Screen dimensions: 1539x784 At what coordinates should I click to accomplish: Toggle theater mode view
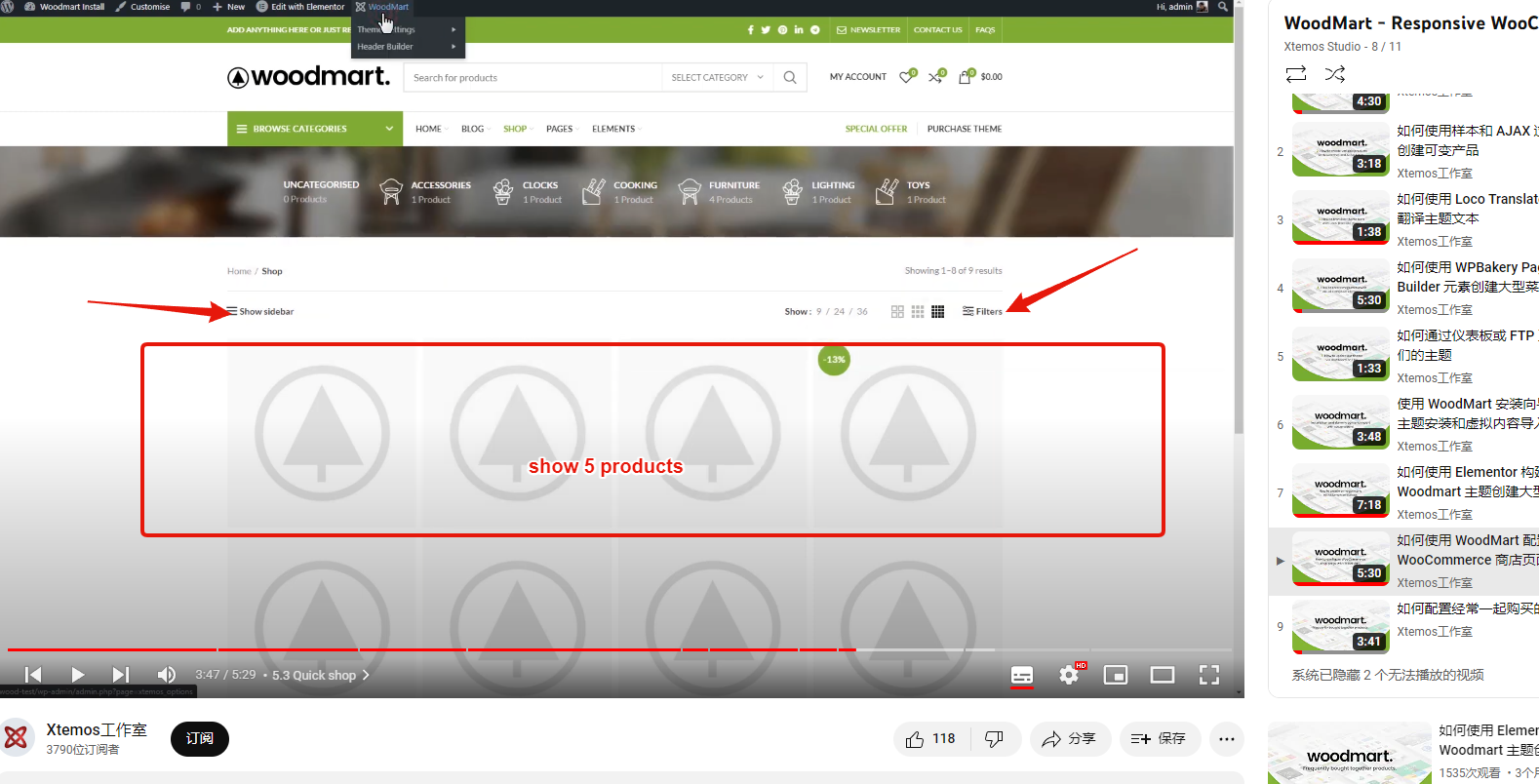pyautogui.click(x=1163, y=675)
